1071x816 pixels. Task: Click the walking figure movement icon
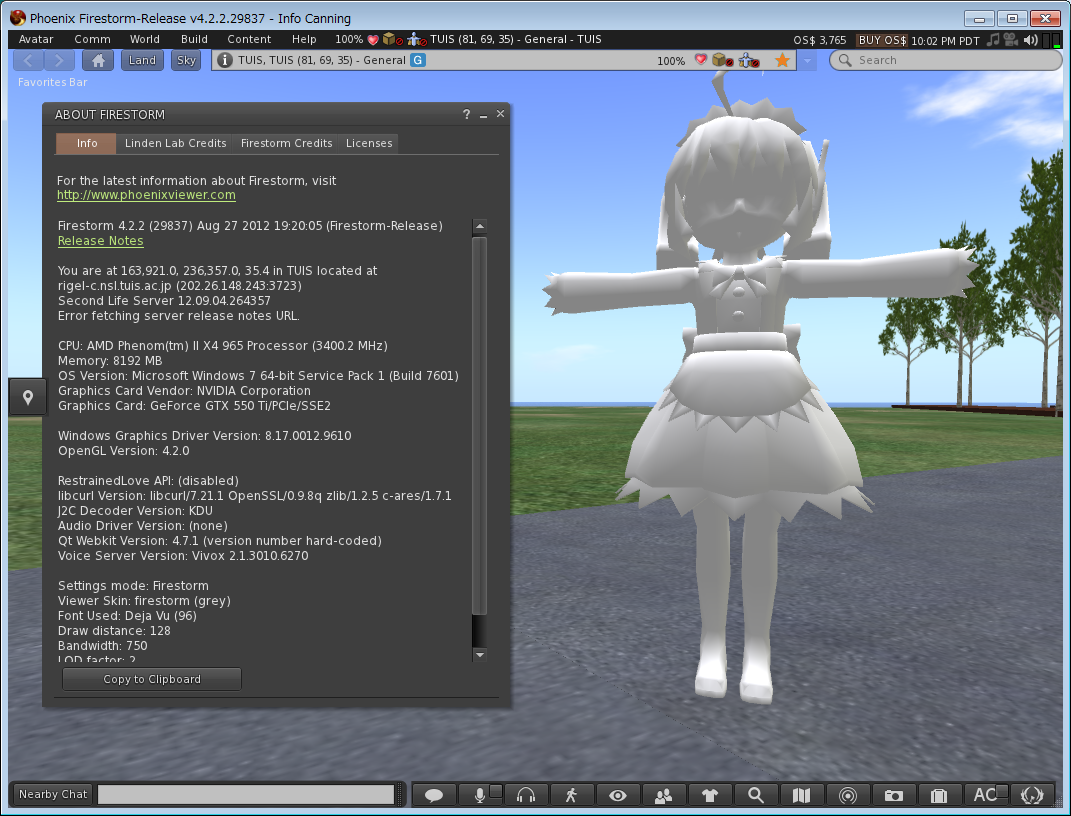pos(571,795)
